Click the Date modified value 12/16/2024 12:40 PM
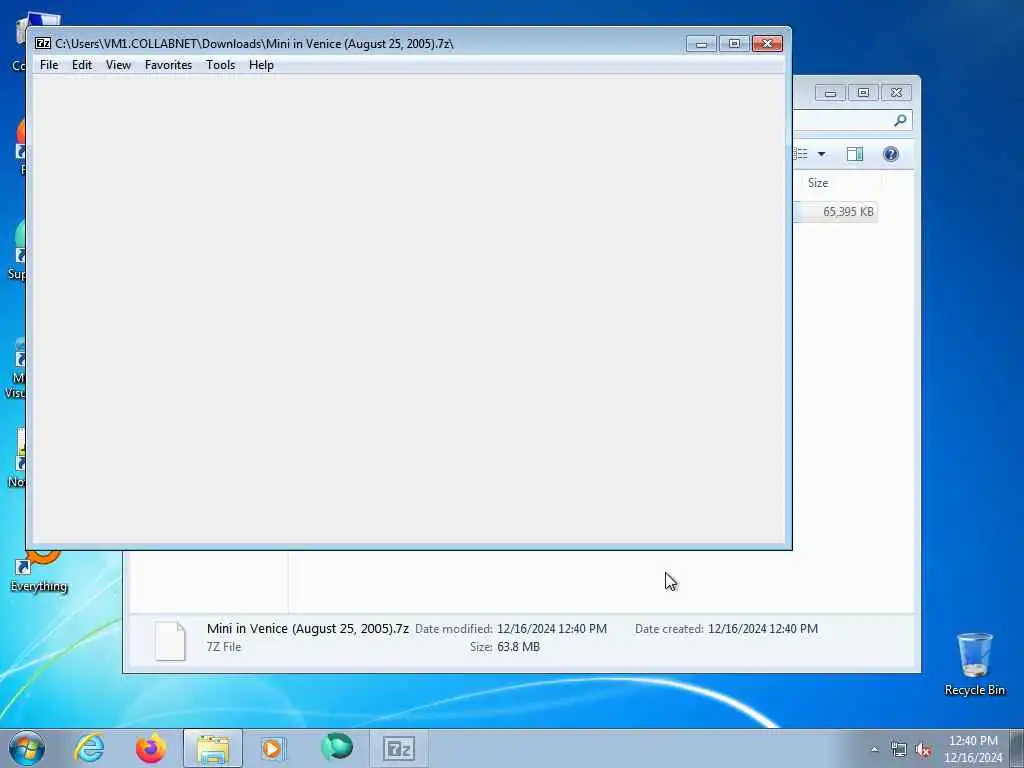 tap(552, 628)
